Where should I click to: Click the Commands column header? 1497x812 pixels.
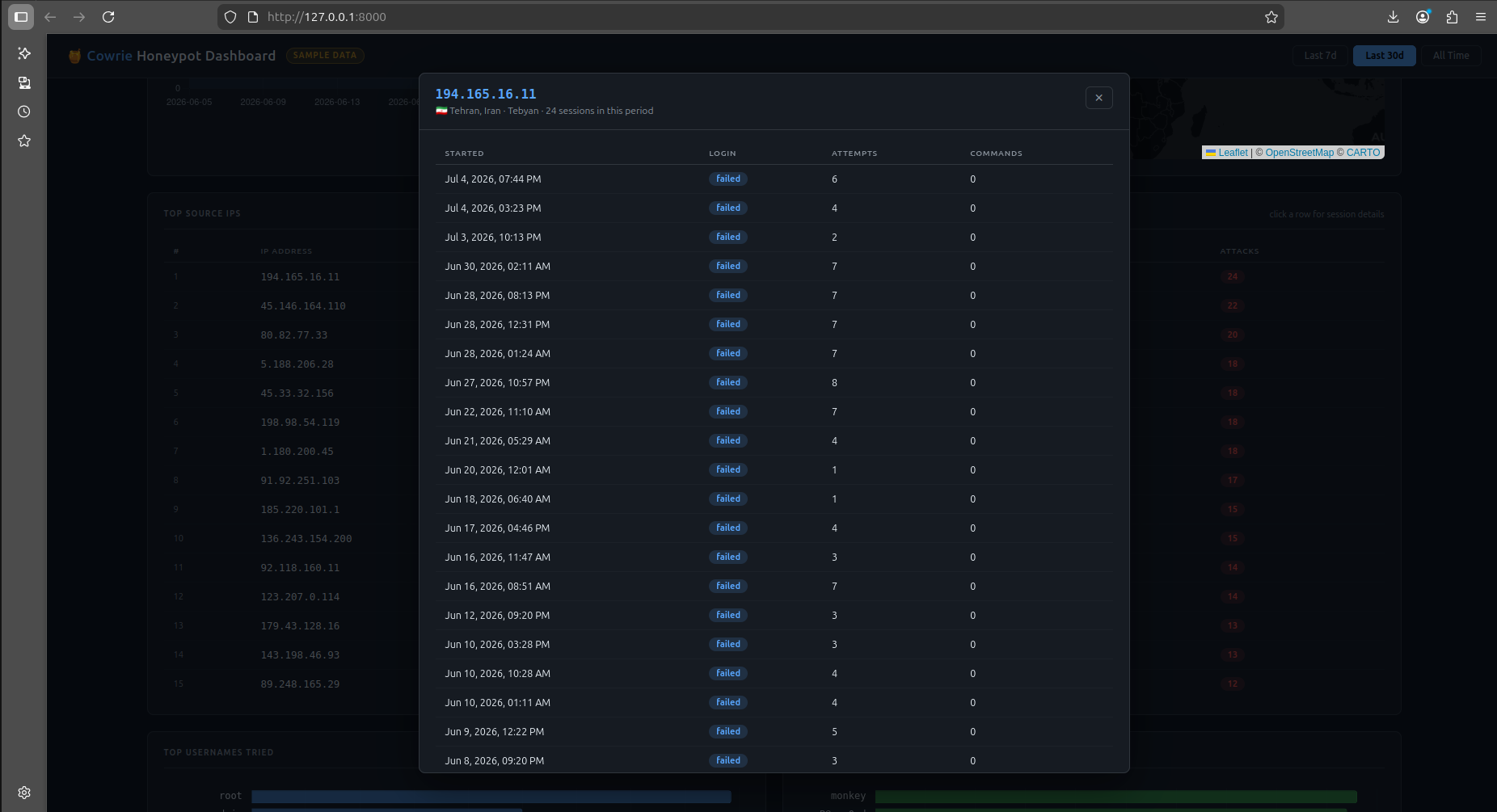996,154
